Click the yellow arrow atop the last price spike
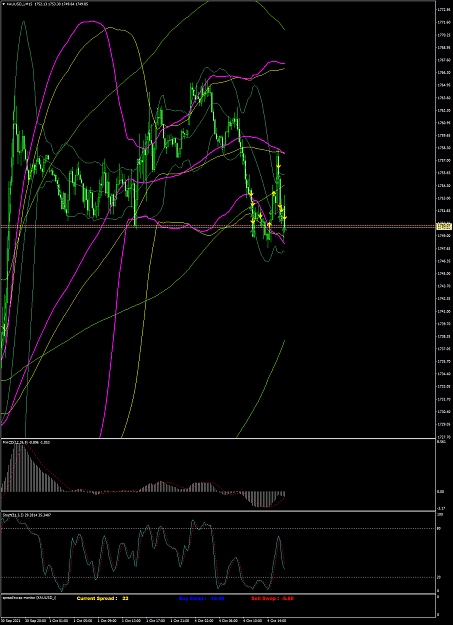 (278, 166)
